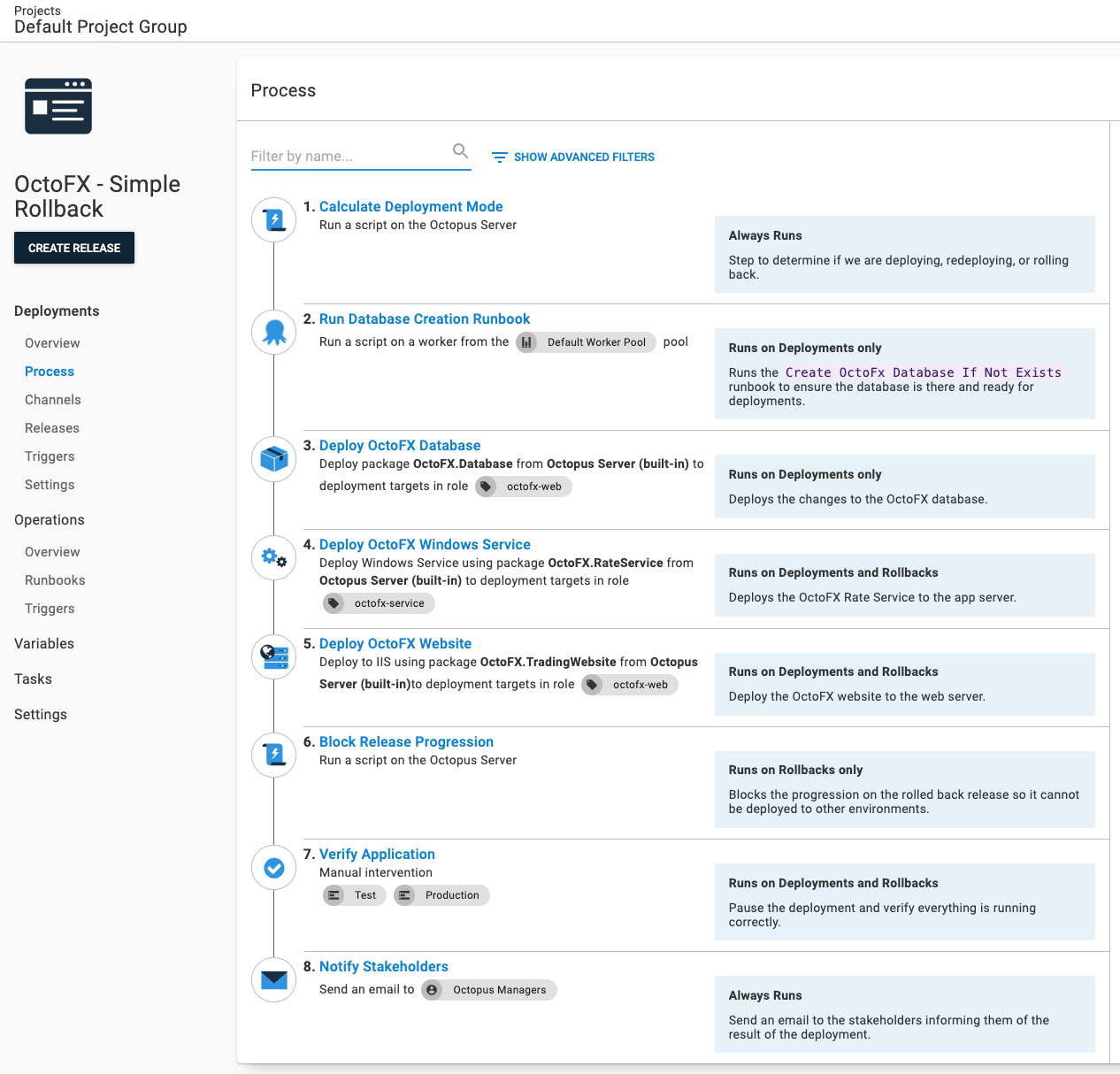Open Channels in the Deployments sidebar
Screen dimensions: 1120x1074
tap(52, 399)
